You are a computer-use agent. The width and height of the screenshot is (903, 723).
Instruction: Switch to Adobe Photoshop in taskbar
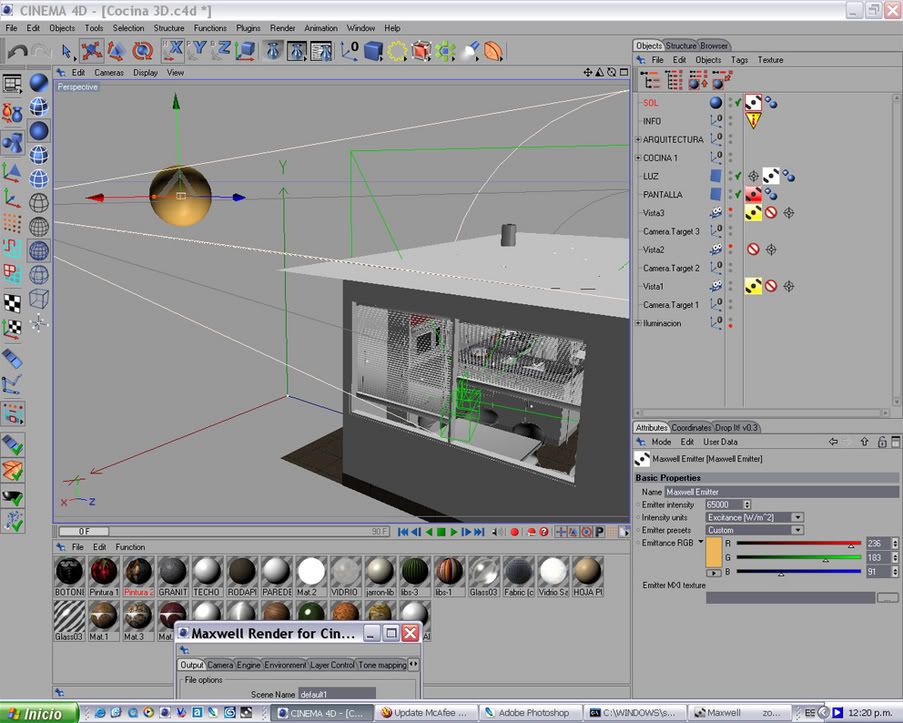click(530, 713)
